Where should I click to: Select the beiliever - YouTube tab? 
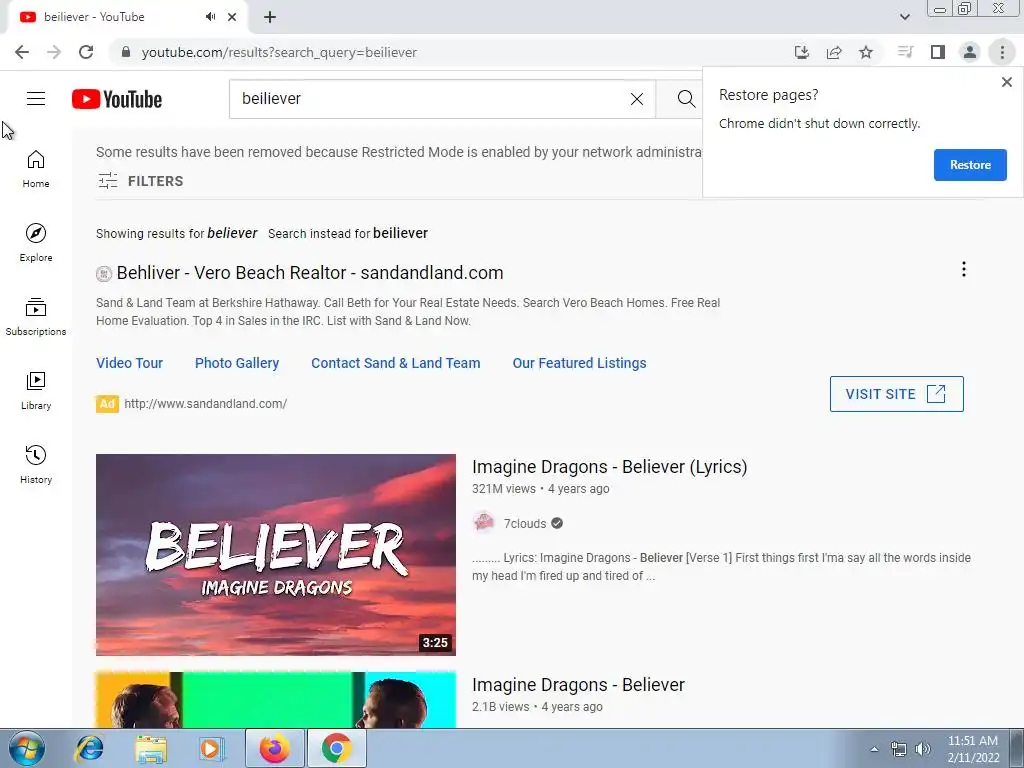click(127, 18)
